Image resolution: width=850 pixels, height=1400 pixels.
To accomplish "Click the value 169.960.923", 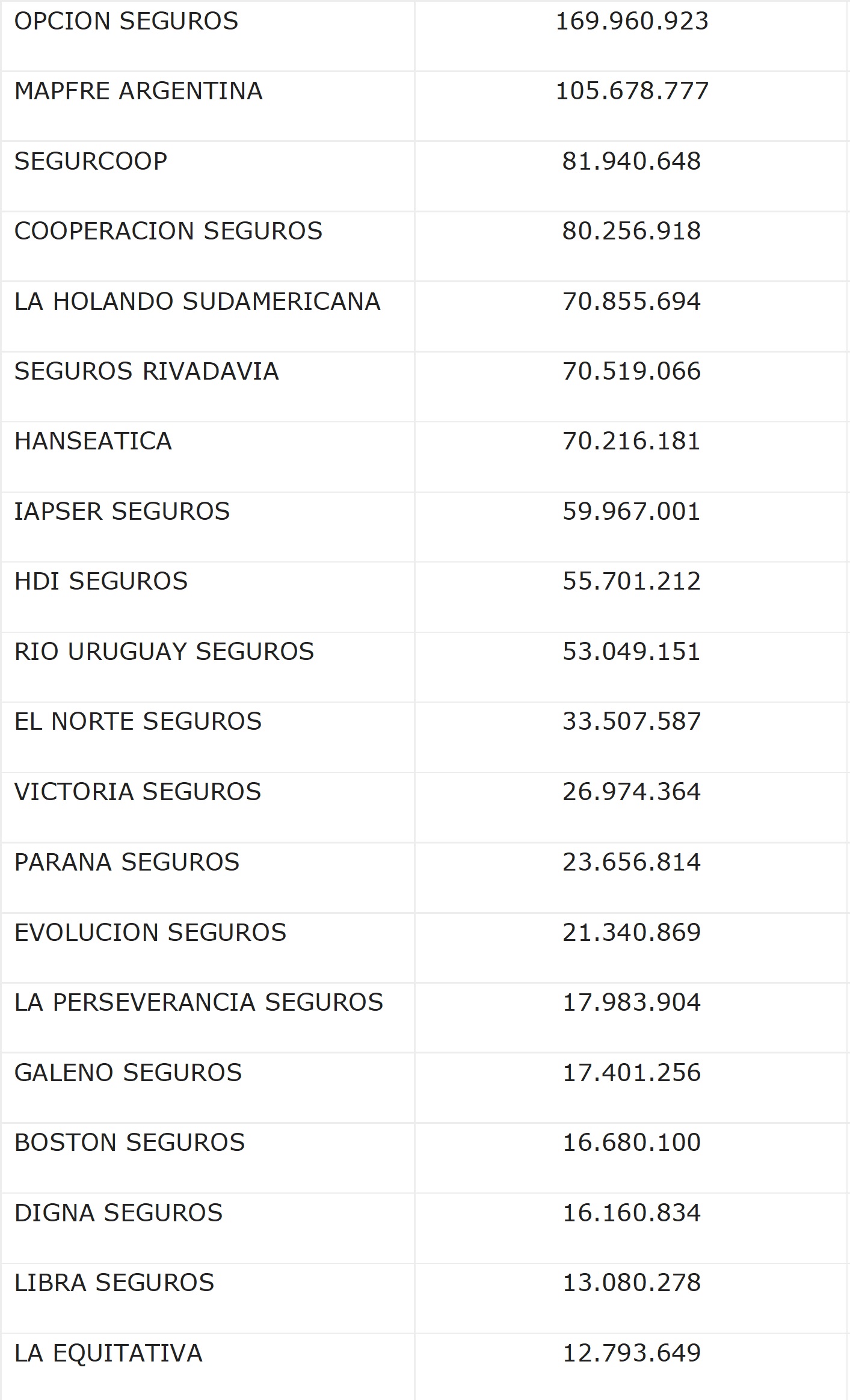I will coord(632,22).
